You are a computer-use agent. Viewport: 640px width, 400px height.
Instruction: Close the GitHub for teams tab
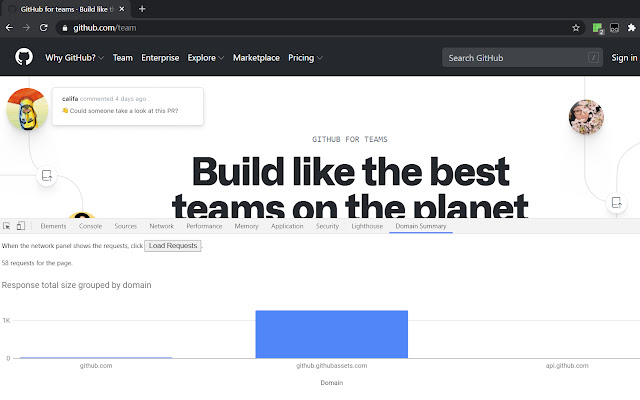(x=122, y=9)
